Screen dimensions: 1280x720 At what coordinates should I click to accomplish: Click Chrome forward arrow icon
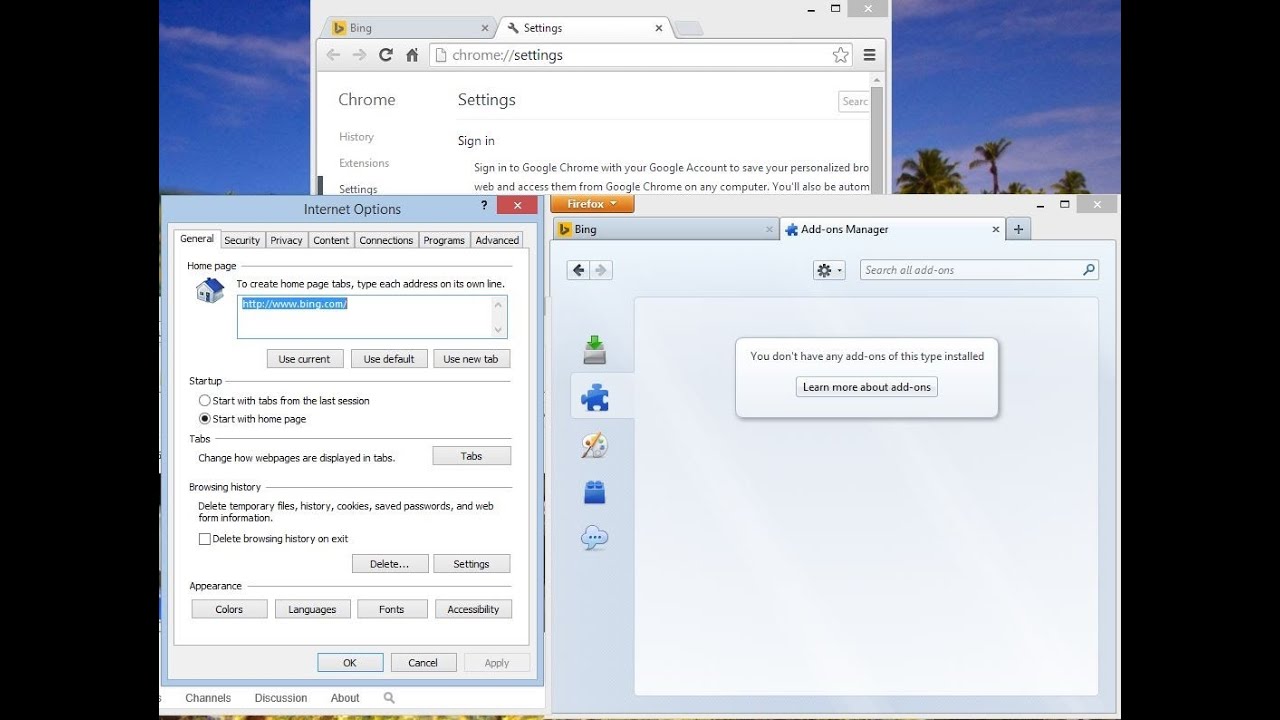click(359, 55)
